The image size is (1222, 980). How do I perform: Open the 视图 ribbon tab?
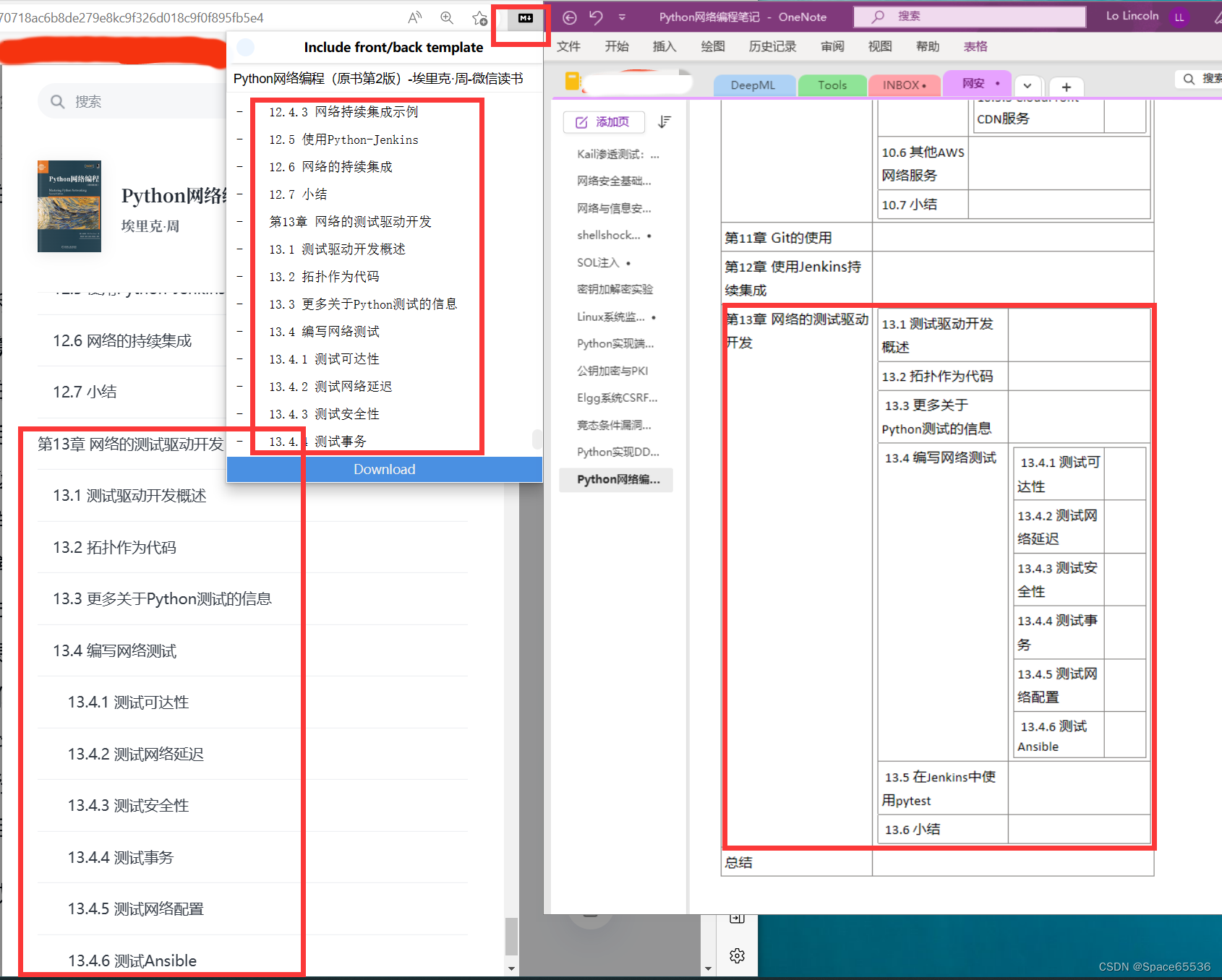click(x=880, y=46)
